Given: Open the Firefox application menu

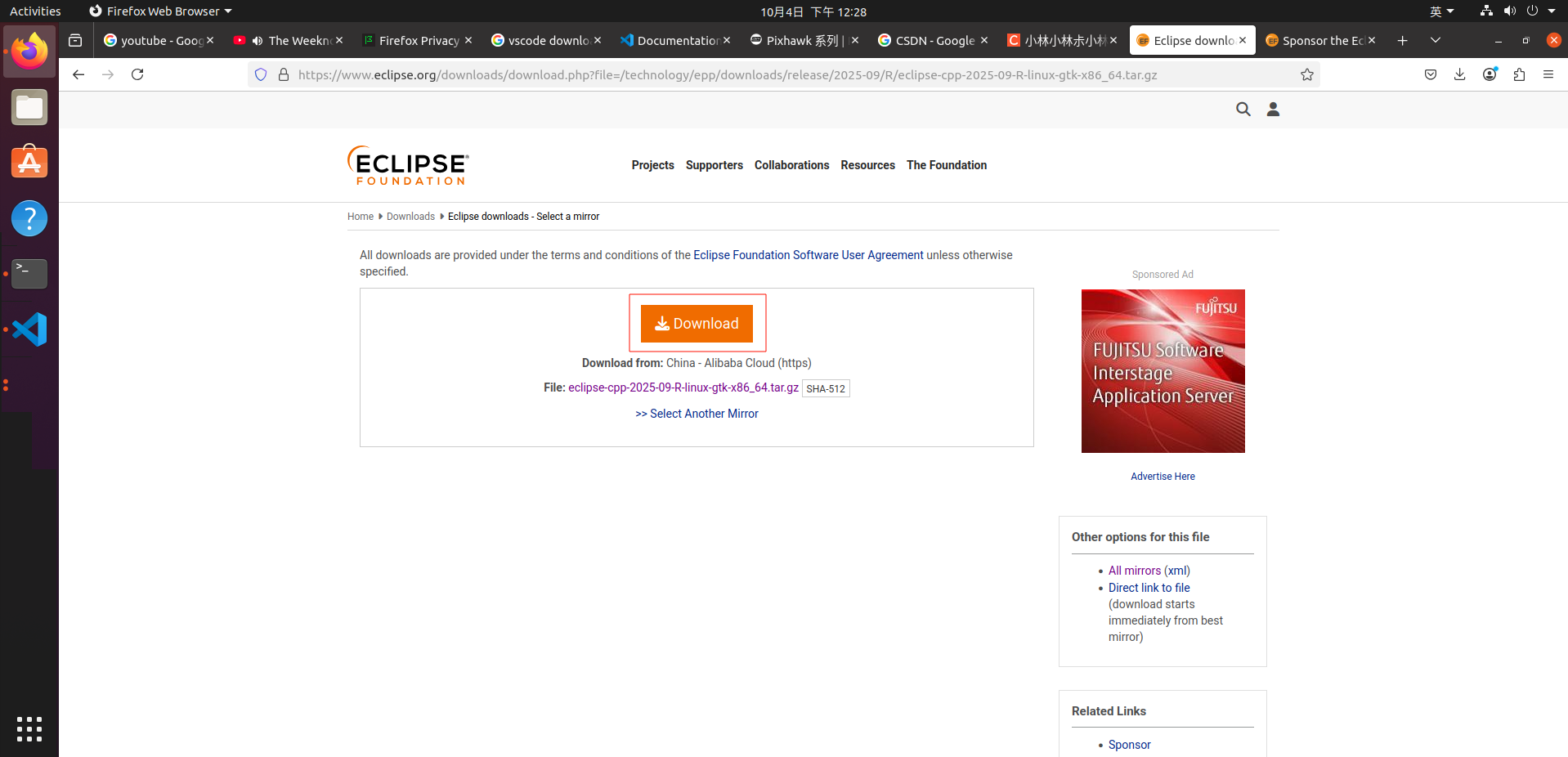Looking at the screenshot, I should click(x=1549, y=74).
